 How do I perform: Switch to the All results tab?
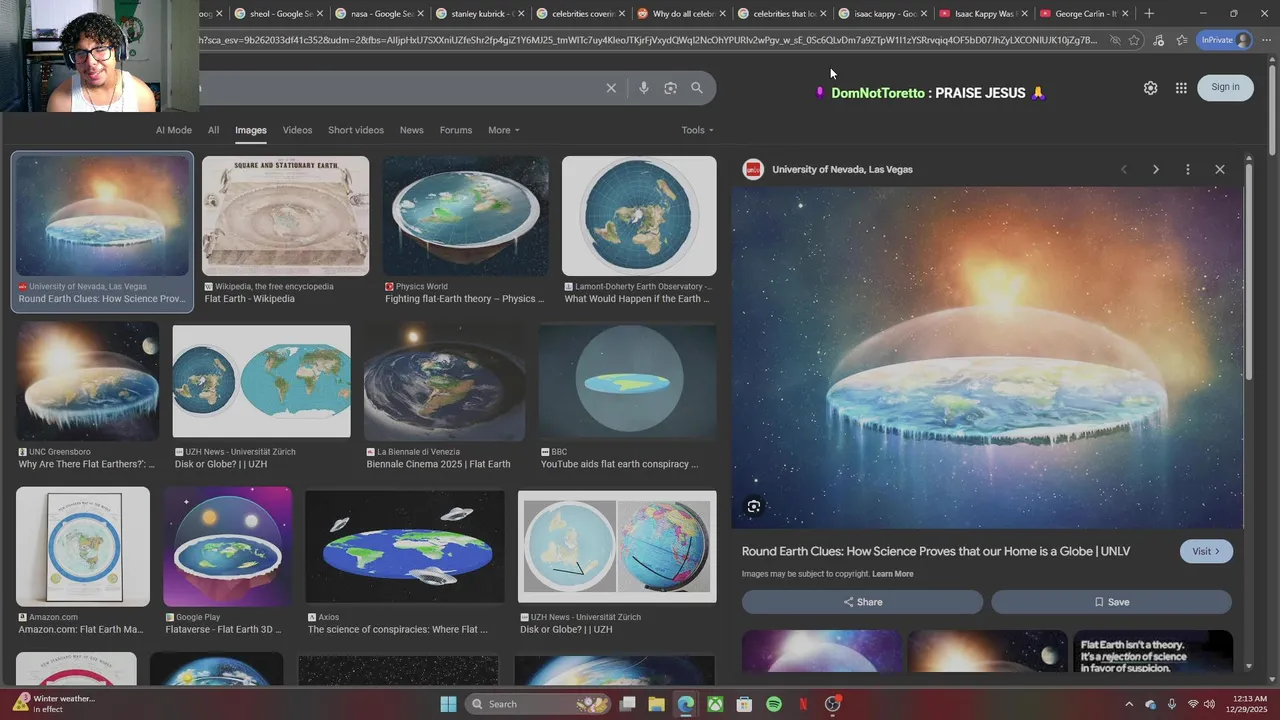click(213, 130)
